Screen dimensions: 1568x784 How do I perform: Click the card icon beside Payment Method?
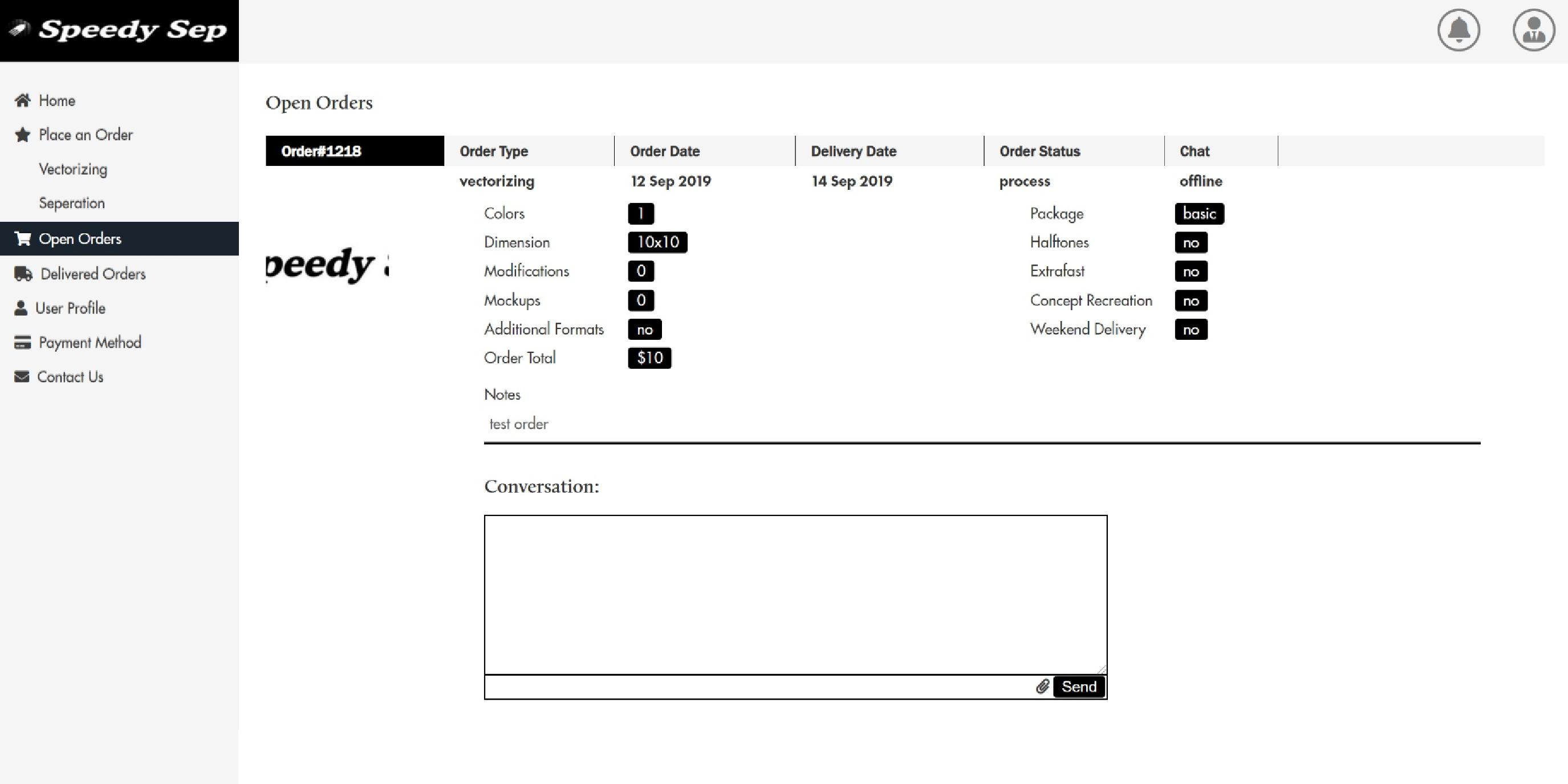pyautogui.click(x=22, y=342)
